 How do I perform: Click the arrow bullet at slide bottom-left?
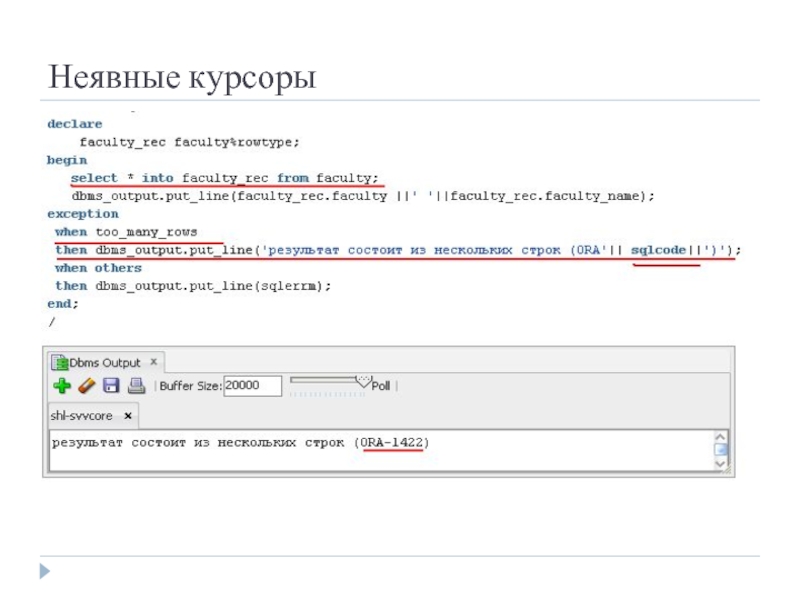coord(44,570)
